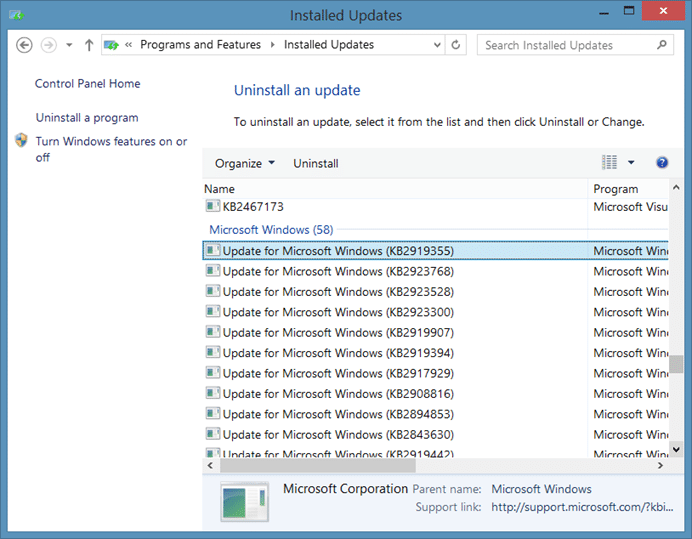The height and width of the screenshot is (539, 692).
Task: Click the update icon beside KB2923768
Action: [213, 270]
